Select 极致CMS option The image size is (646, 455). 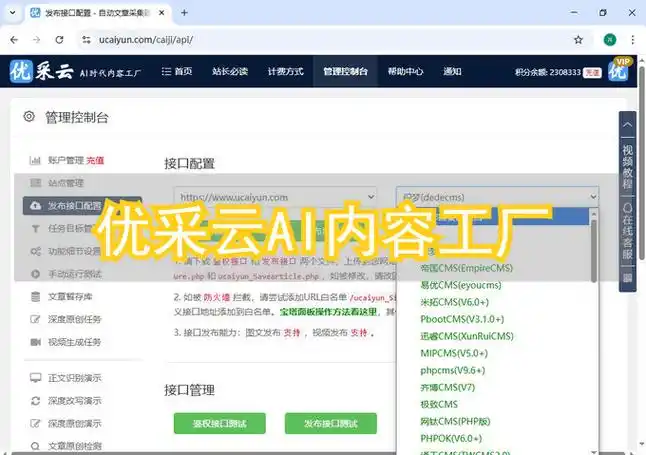[x=439, y=404]
